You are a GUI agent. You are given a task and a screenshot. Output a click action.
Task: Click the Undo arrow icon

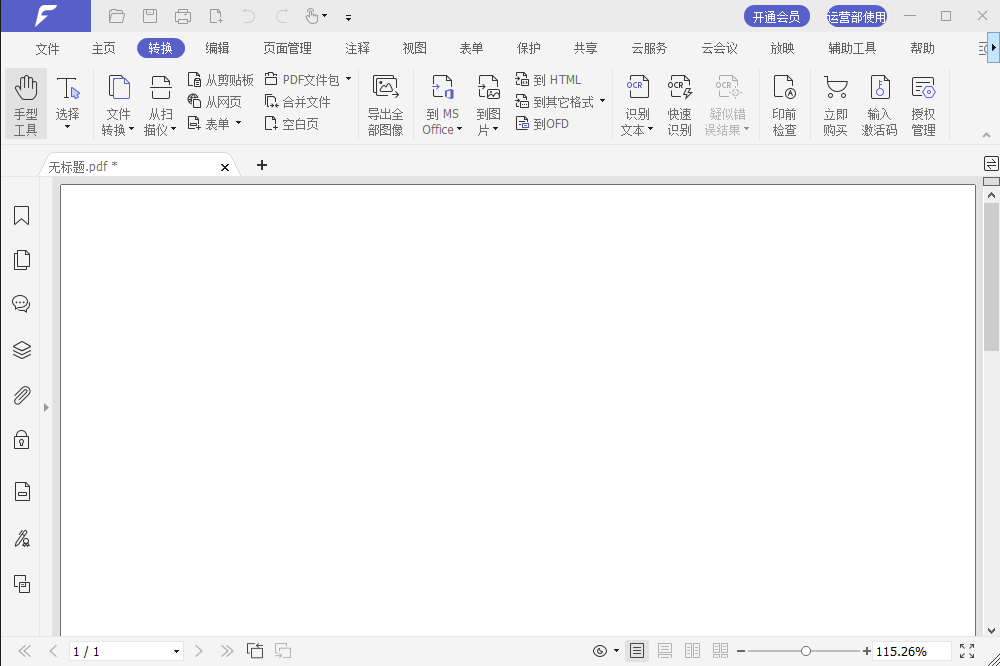click(249, 16)
